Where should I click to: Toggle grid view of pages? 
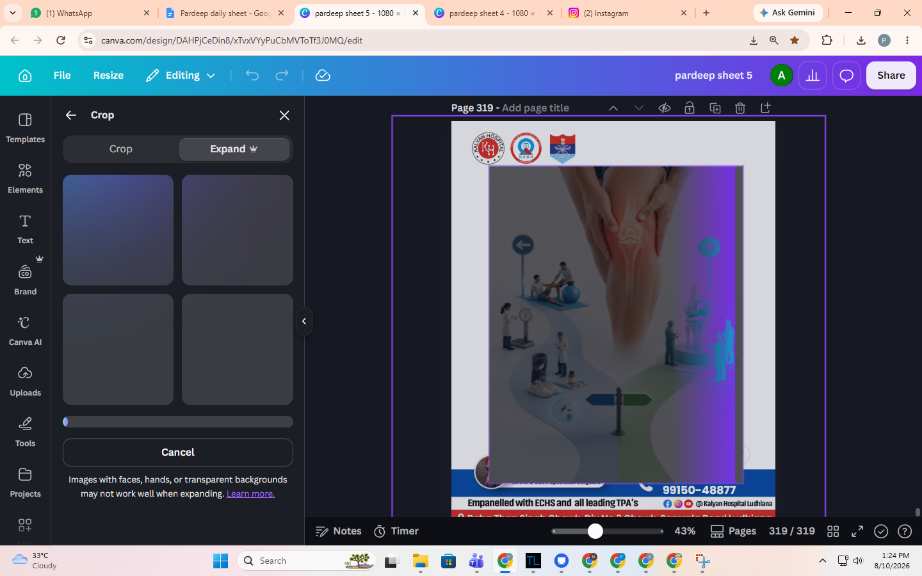point(833,531)
